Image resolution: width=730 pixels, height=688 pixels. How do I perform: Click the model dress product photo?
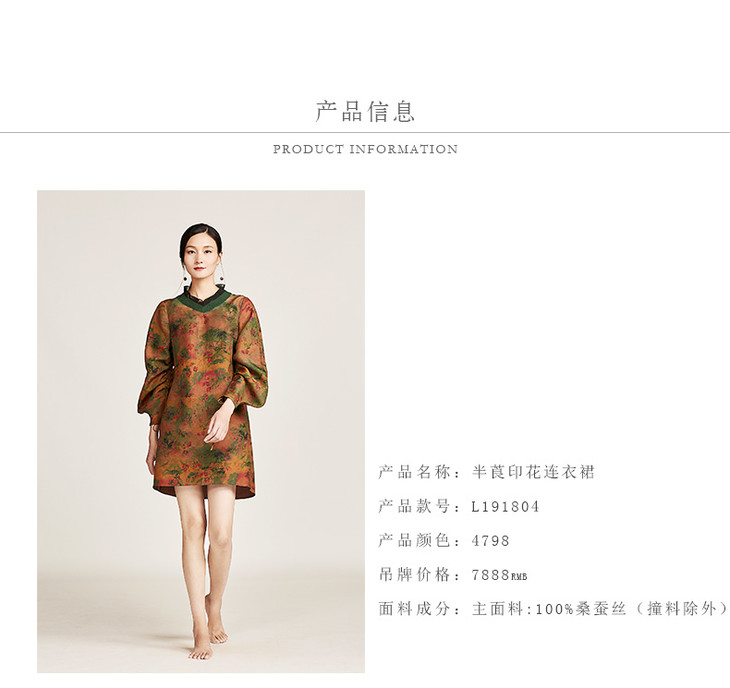point(201,431)
